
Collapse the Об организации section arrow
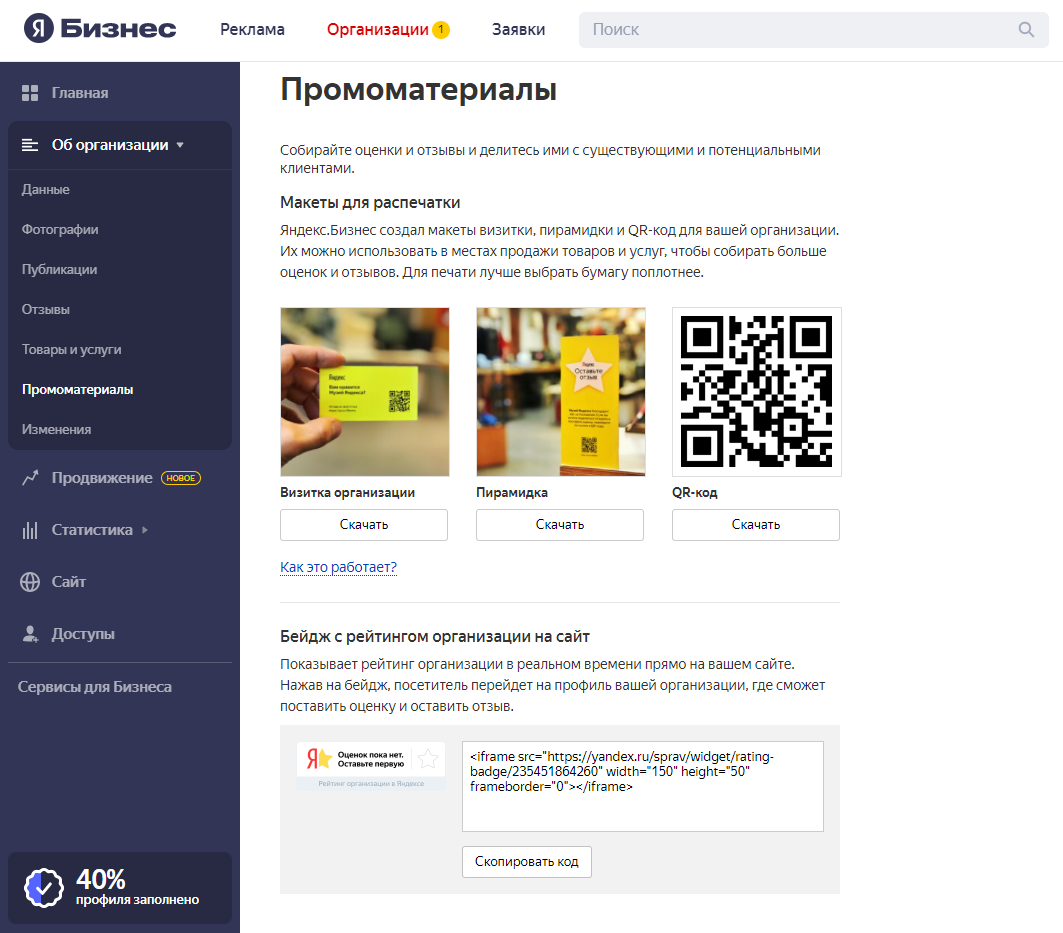180,145
